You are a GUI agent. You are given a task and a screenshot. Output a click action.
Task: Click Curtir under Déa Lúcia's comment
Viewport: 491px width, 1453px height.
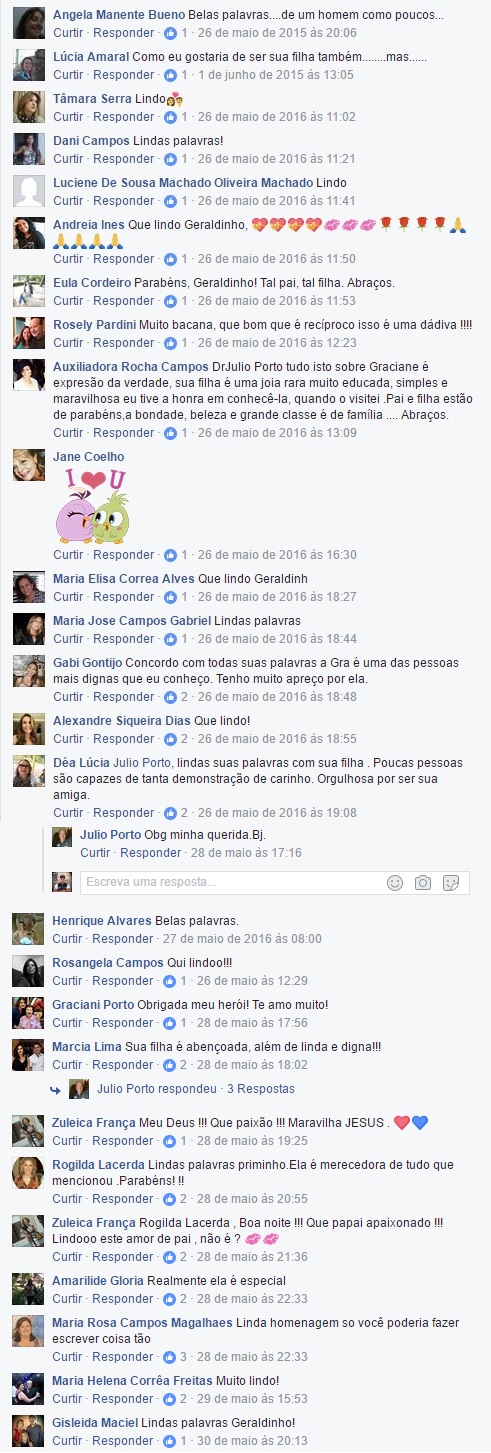point(68,813)
